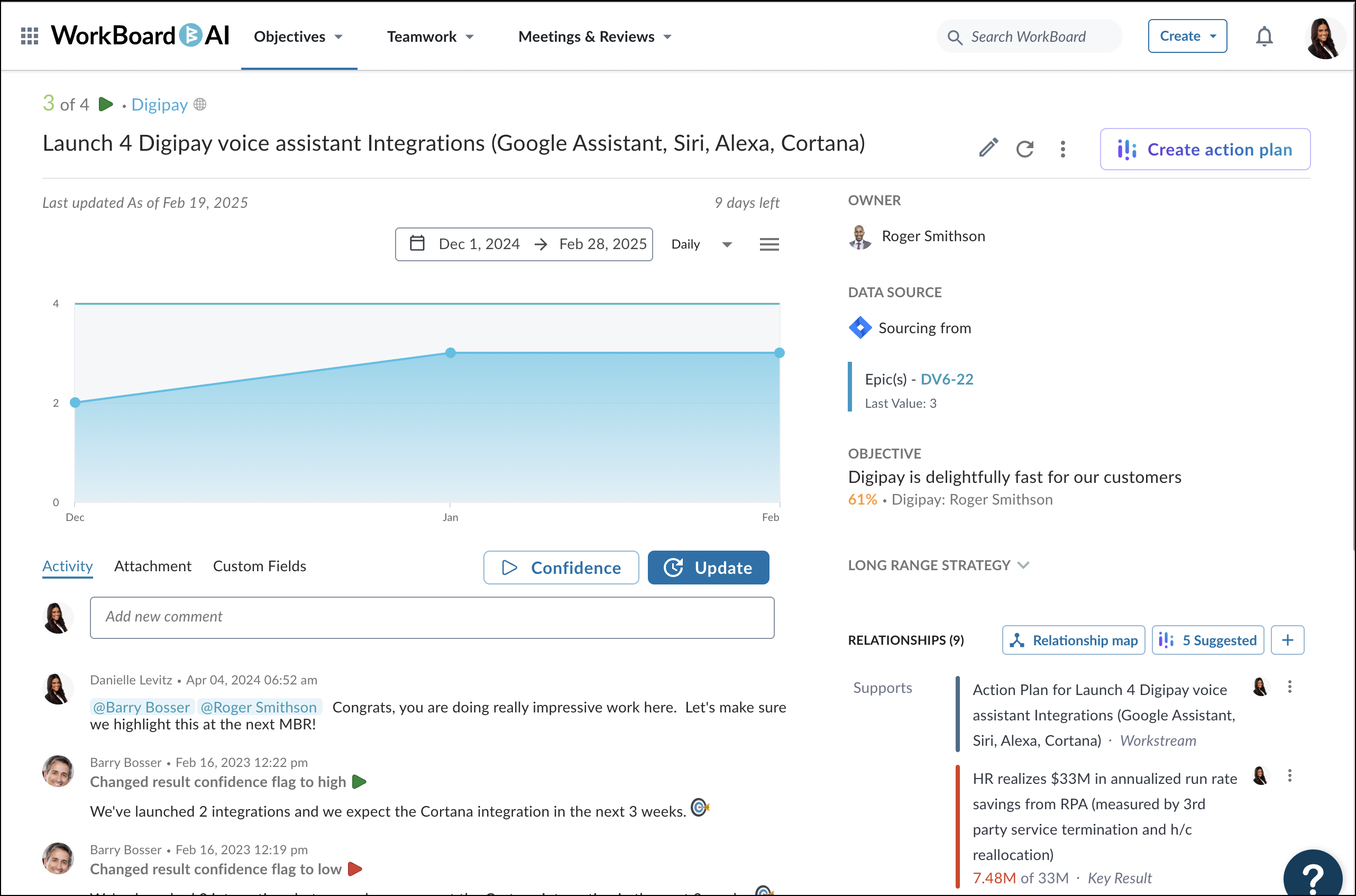Open the help question mark bubble
The image size is (1356, 896).
tap(1313, 874)
